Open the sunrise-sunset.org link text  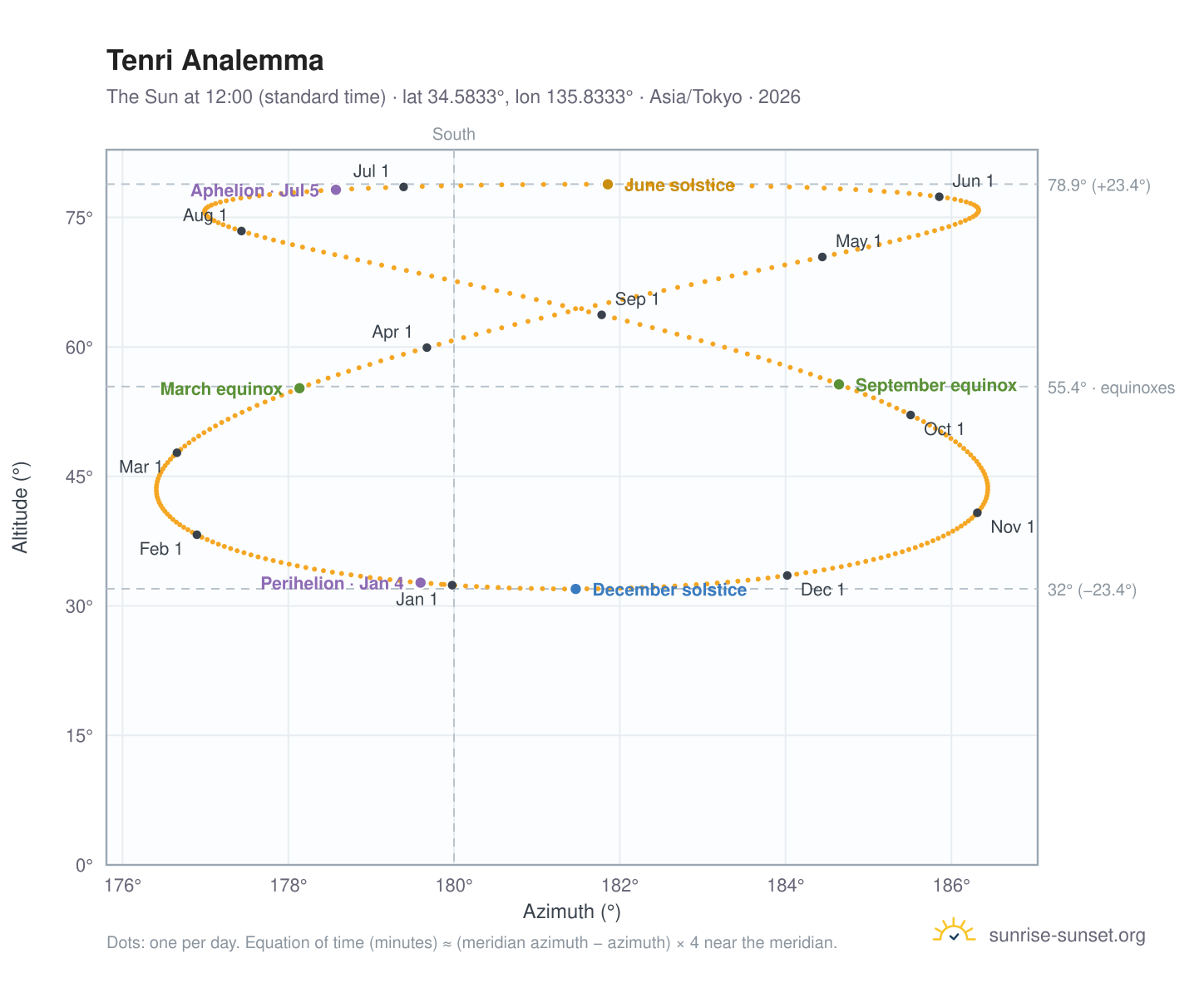coord(1068,936)
